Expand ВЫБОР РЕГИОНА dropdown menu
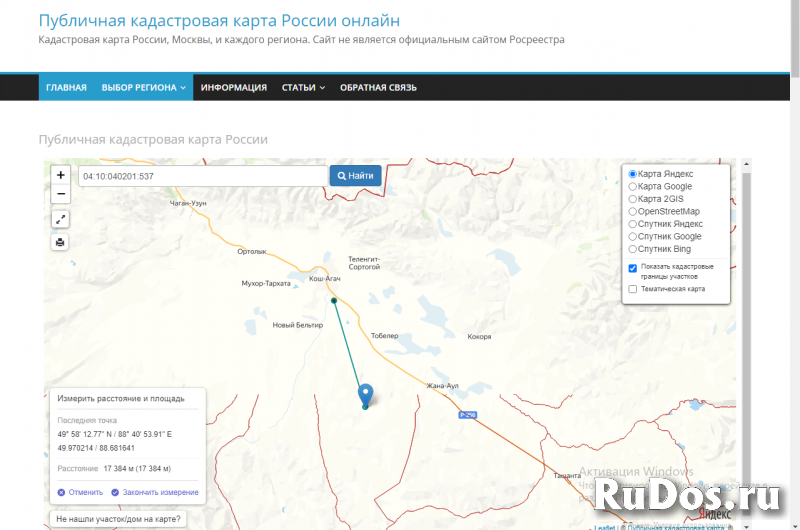 [143, 88]
